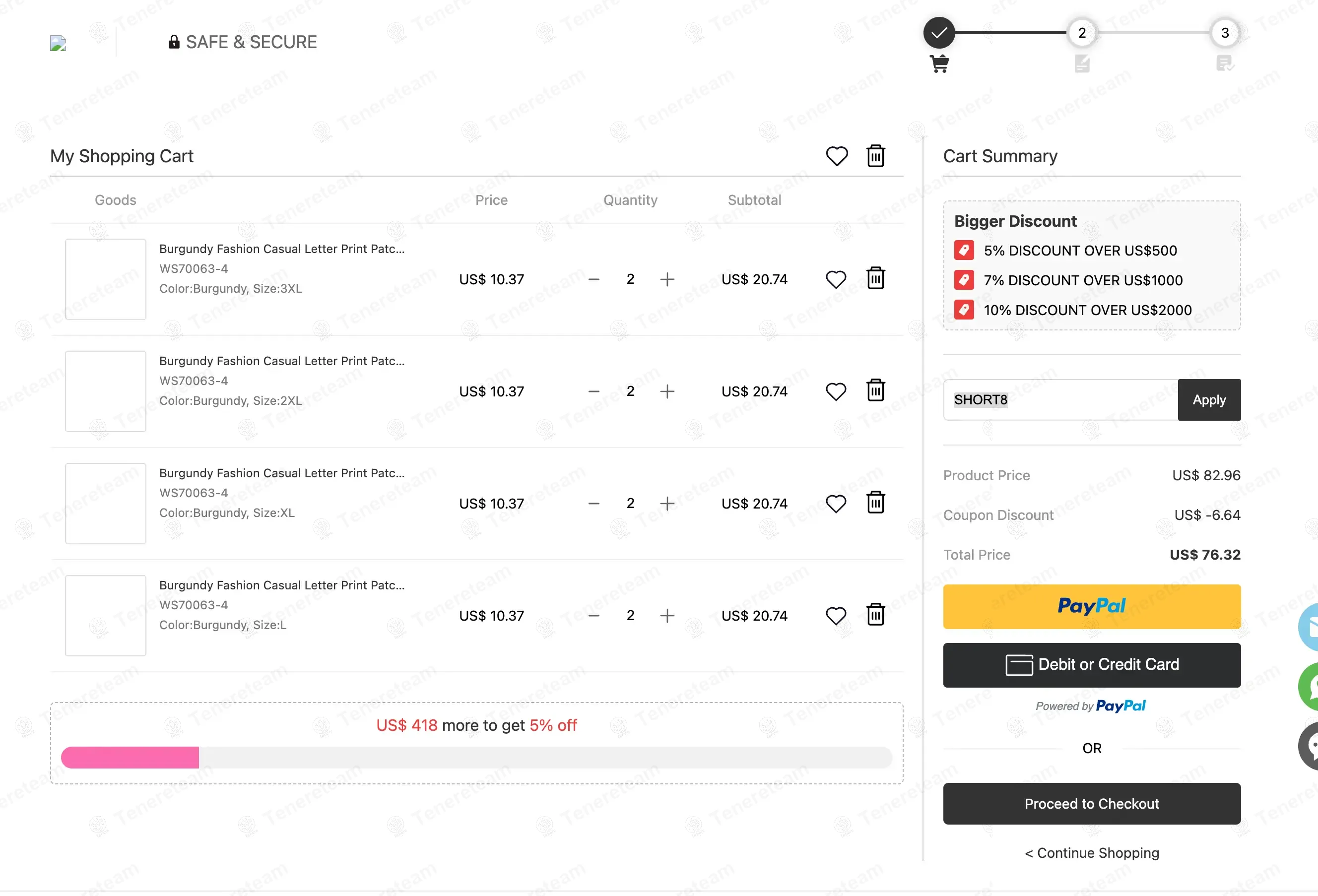Viewport: 1318px width, 896px height.
Task: Pay with the yellow PayPal button
Action: pyautogui.click(x=1092, y=606)
